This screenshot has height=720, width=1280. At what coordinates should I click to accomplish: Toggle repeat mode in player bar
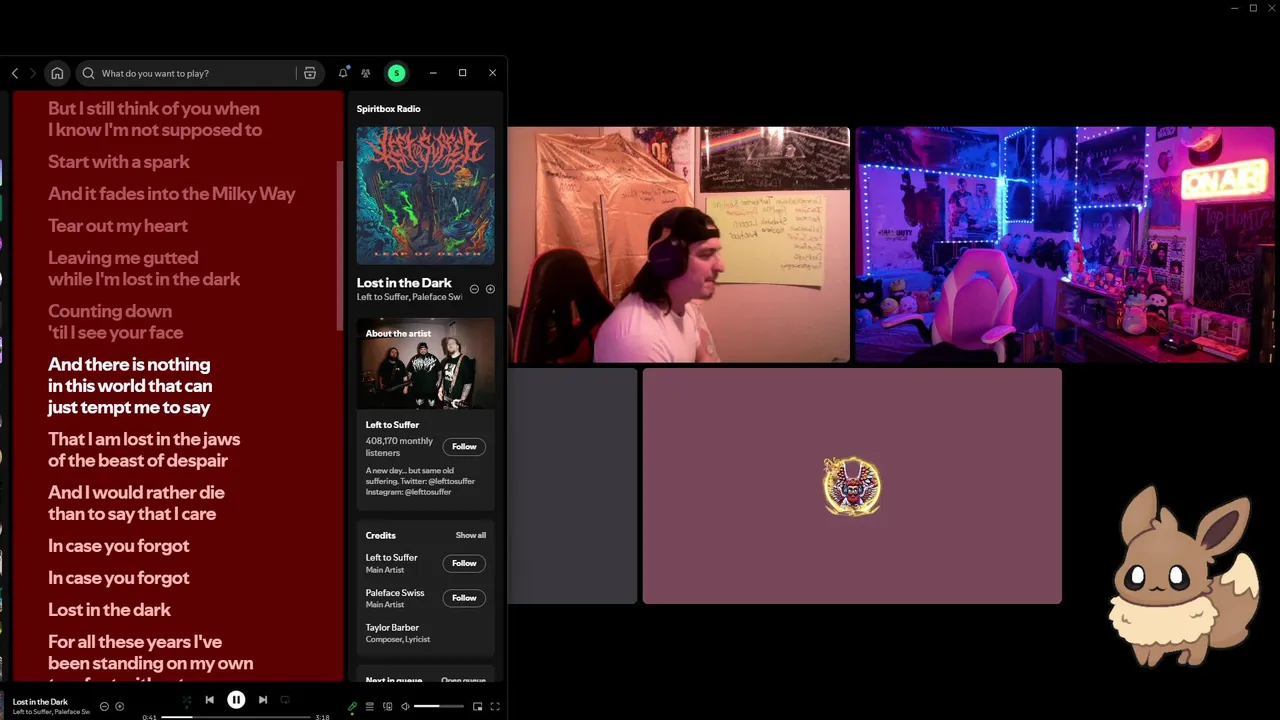click(285, 700)
